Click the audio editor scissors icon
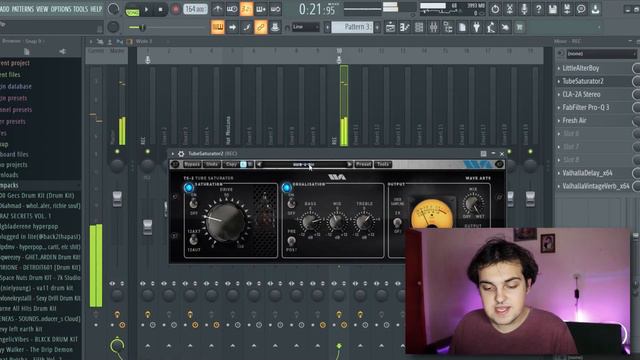Viewport: 640px width, 360px height. click(510, 9)
